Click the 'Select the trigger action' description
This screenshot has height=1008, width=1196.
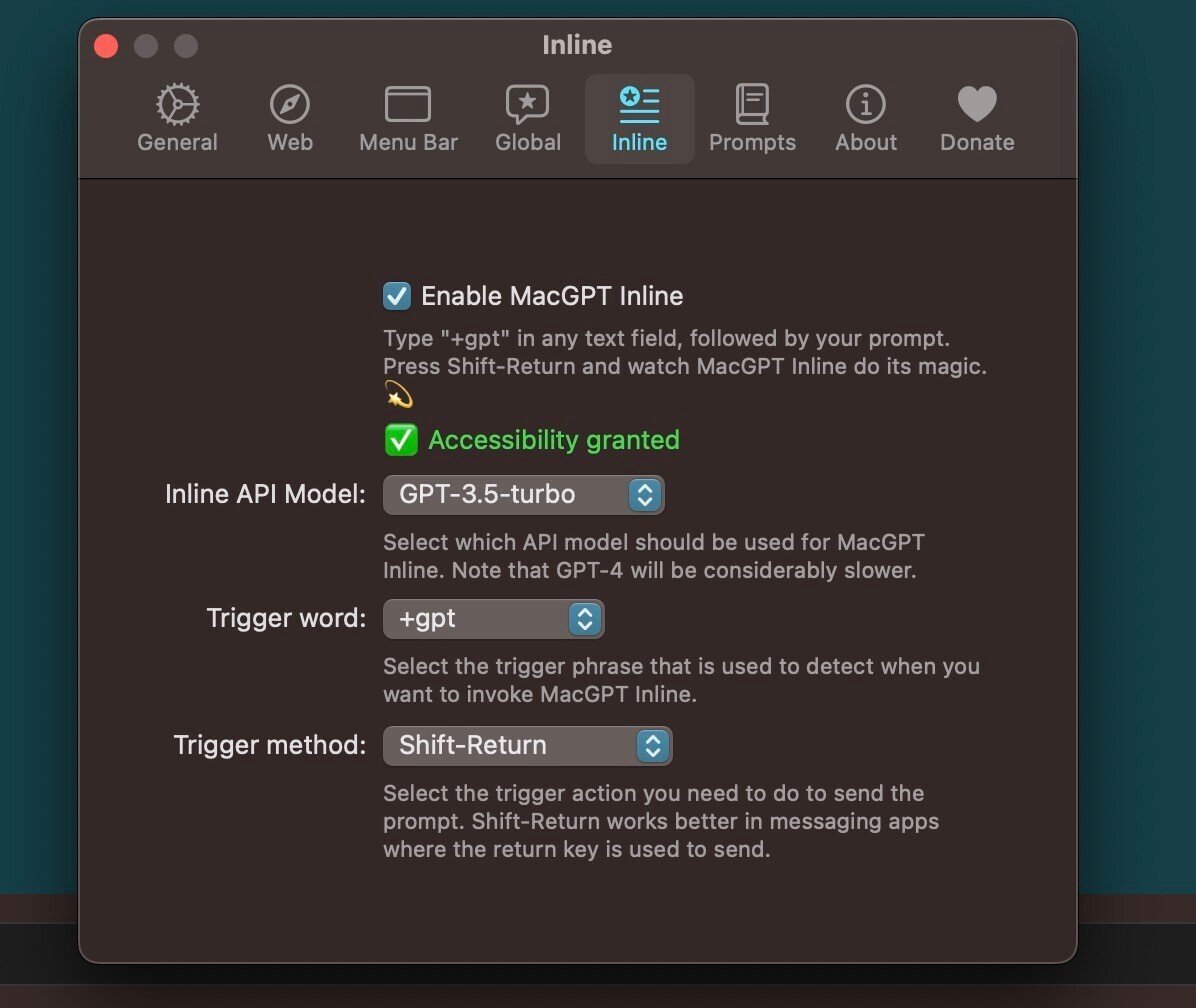pos(661,821)
